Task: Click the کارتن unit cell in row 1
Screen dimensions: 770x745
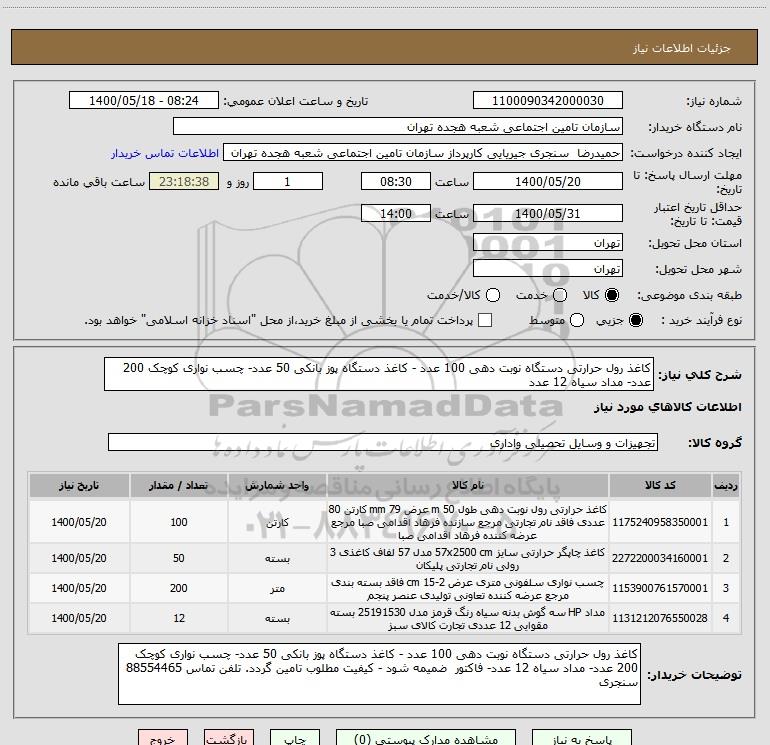Action: [277, 522]
